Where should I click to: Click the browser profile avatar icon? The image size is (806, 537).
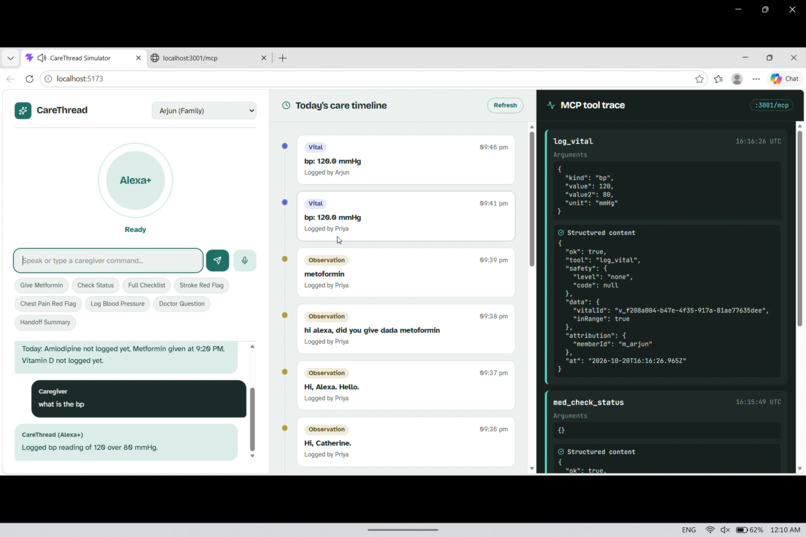(737, 79)
